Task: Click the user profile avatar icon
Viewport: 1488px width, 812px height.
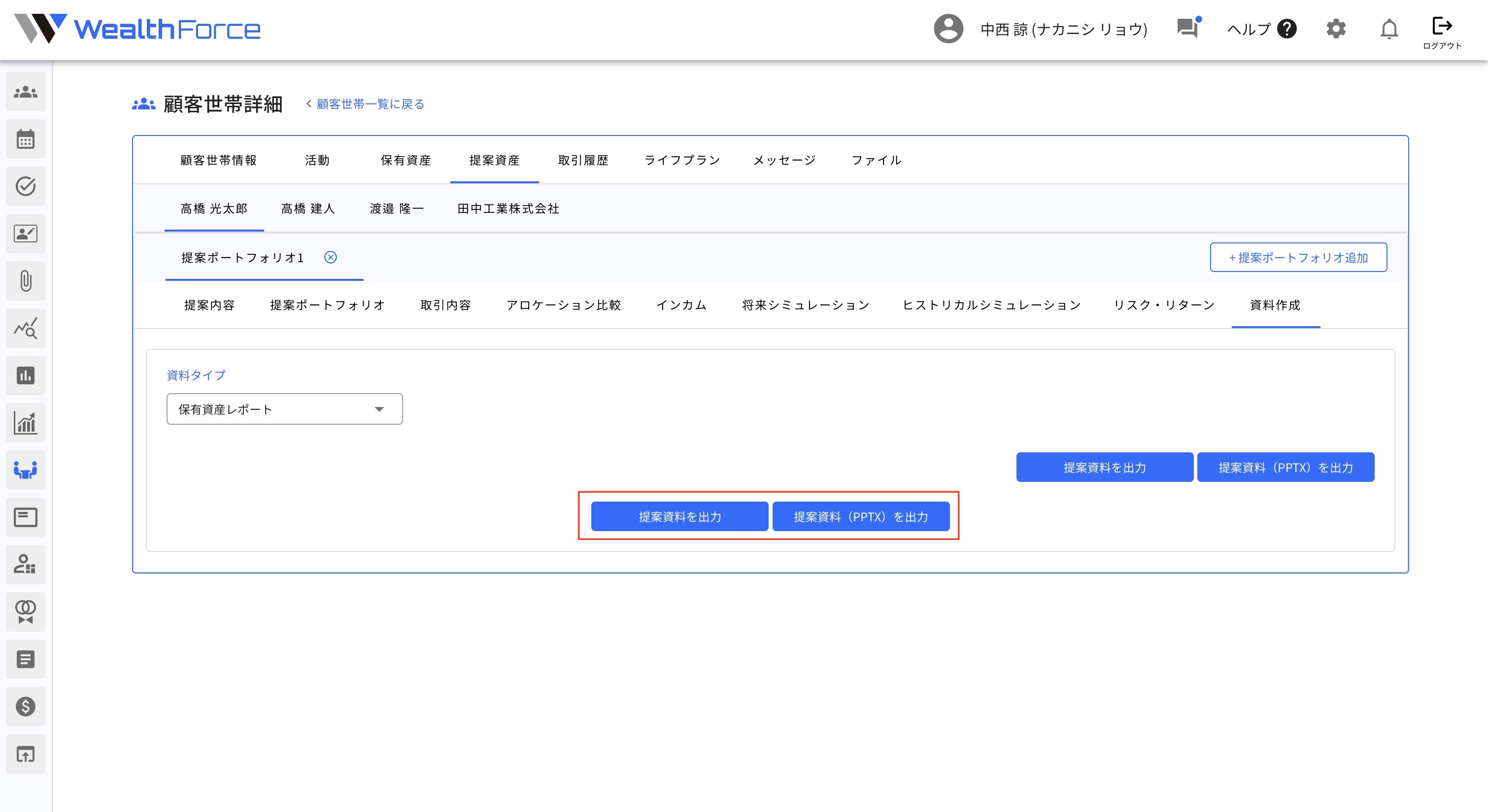Action: (948, 29)
